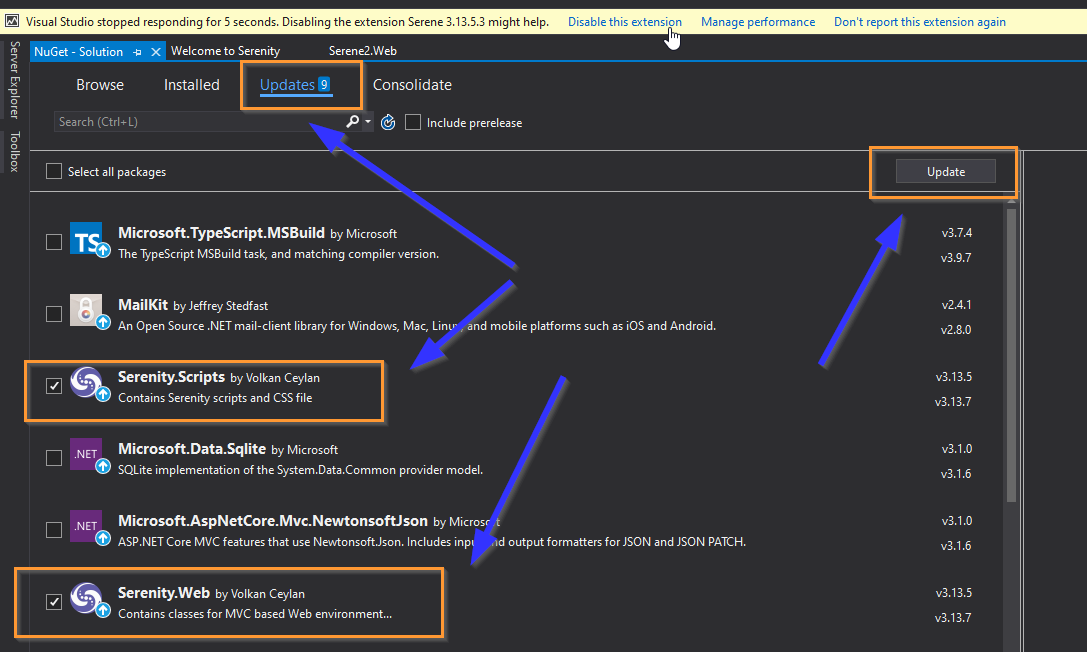1087x652 pixels.
Task: Click Manage performance link
Action: tap(758, 21)
